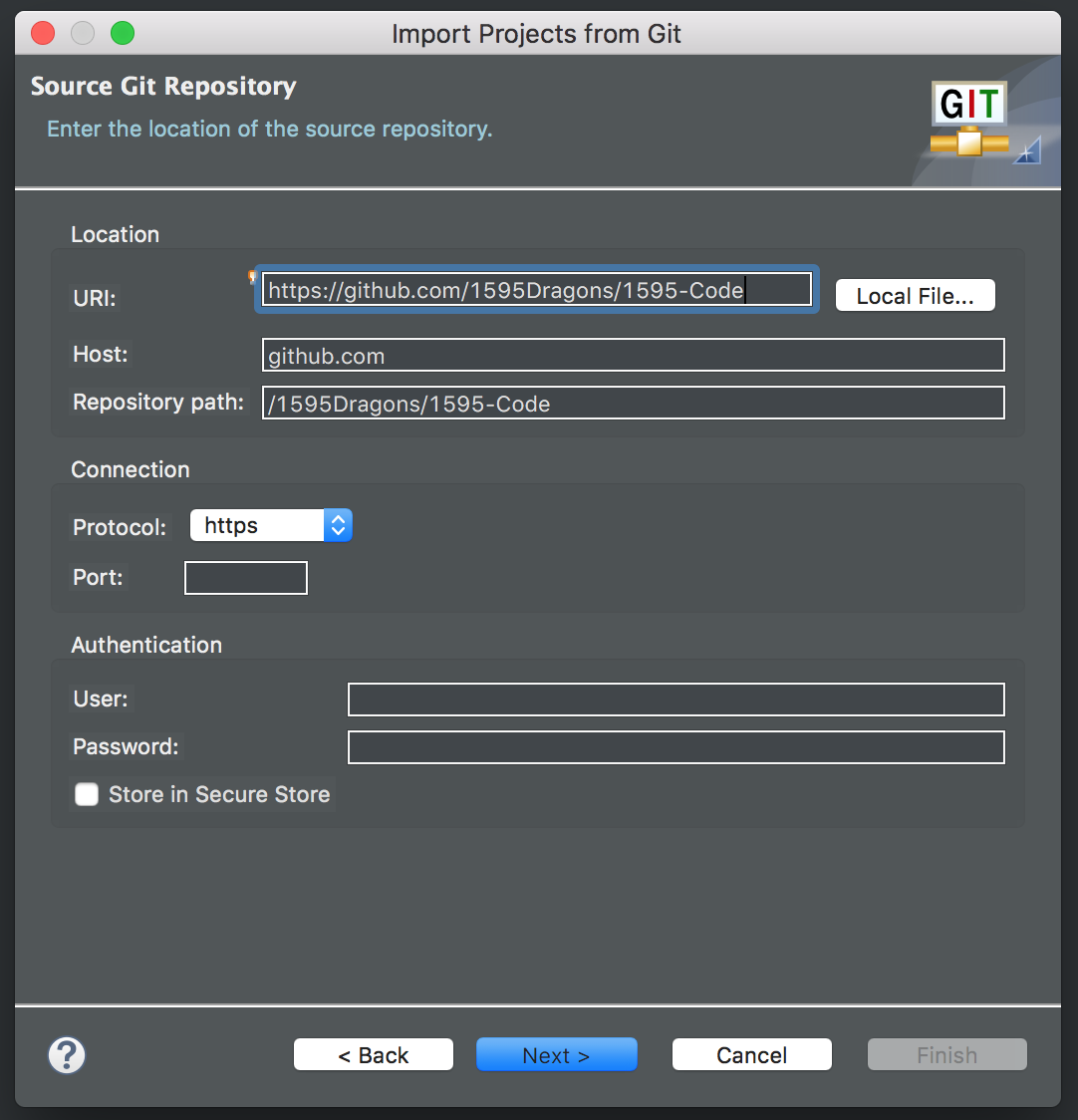The height and width of the screenshot is (1120, 1078).
Task: Click the Source Git Repository heading
Action: [163, 86]
